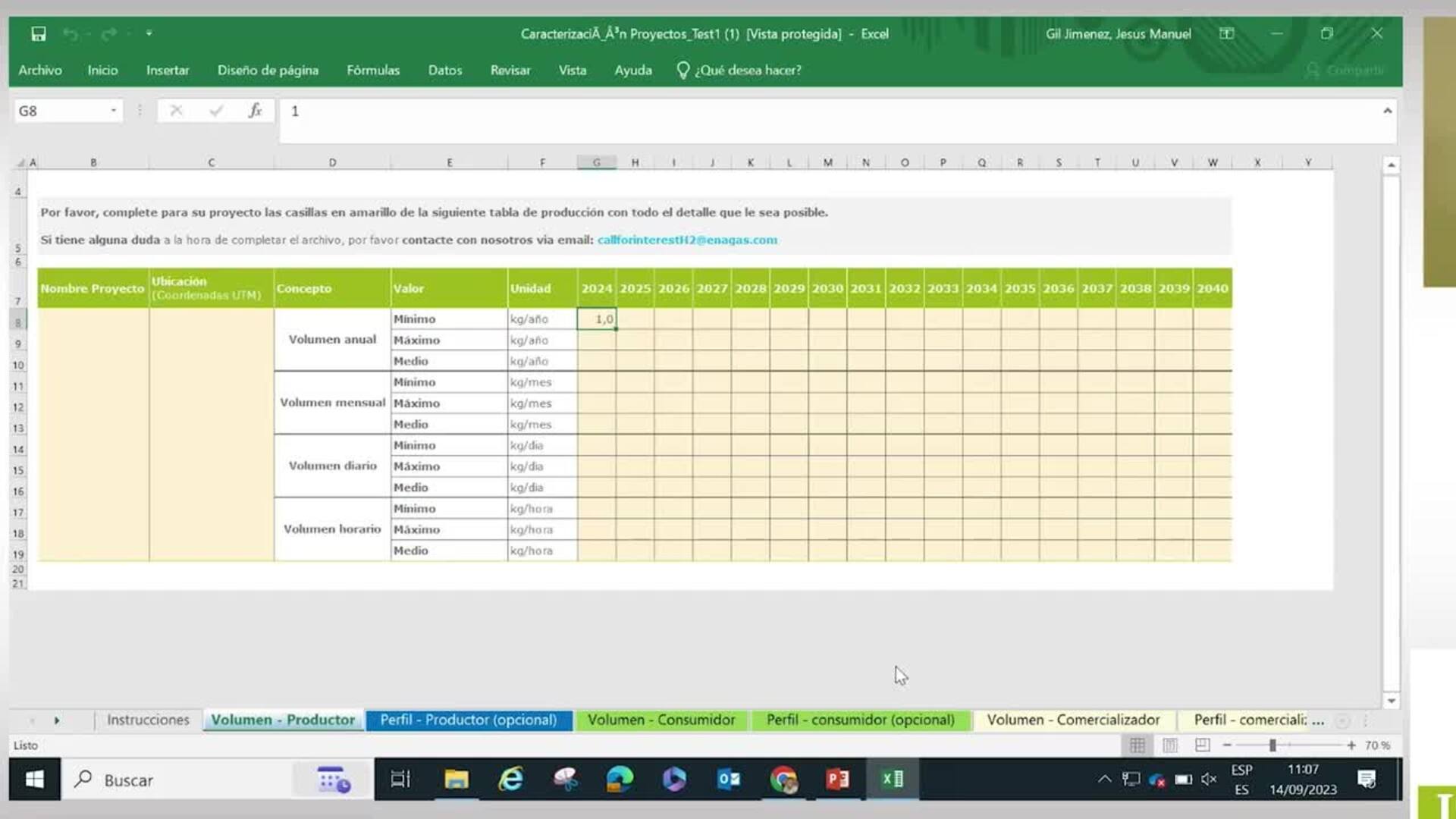Switch to Volumen - Consumidor sheet tab
1456x819 pixels.
click(661, 720)
